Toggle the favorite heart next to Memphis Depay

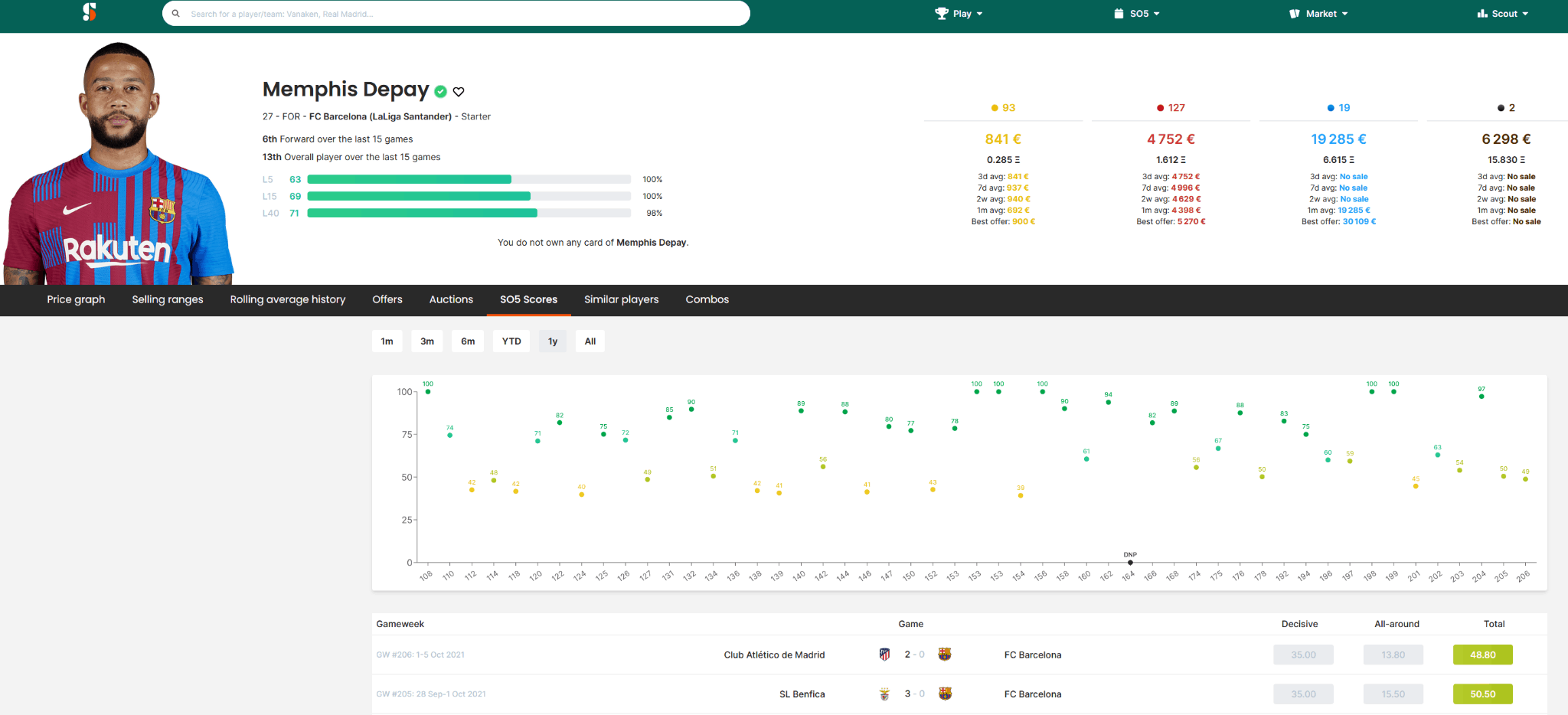click(x=459, y=92)
